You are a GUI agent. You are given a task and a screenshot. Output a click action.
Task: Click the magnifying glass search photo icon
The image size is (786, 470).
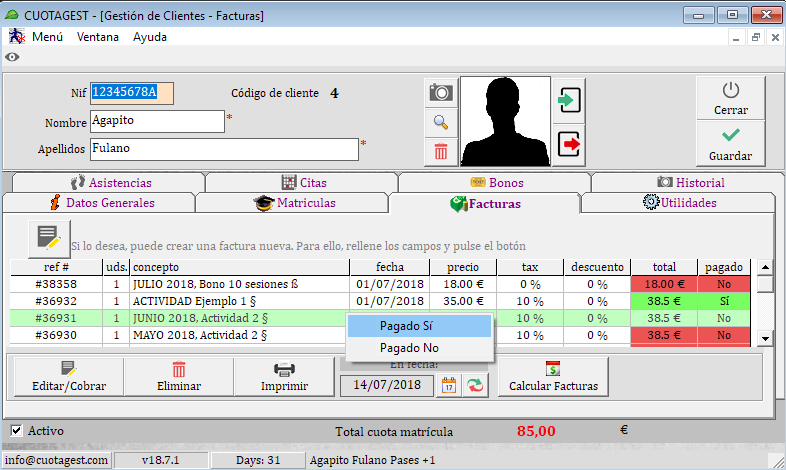pos(440,123)
